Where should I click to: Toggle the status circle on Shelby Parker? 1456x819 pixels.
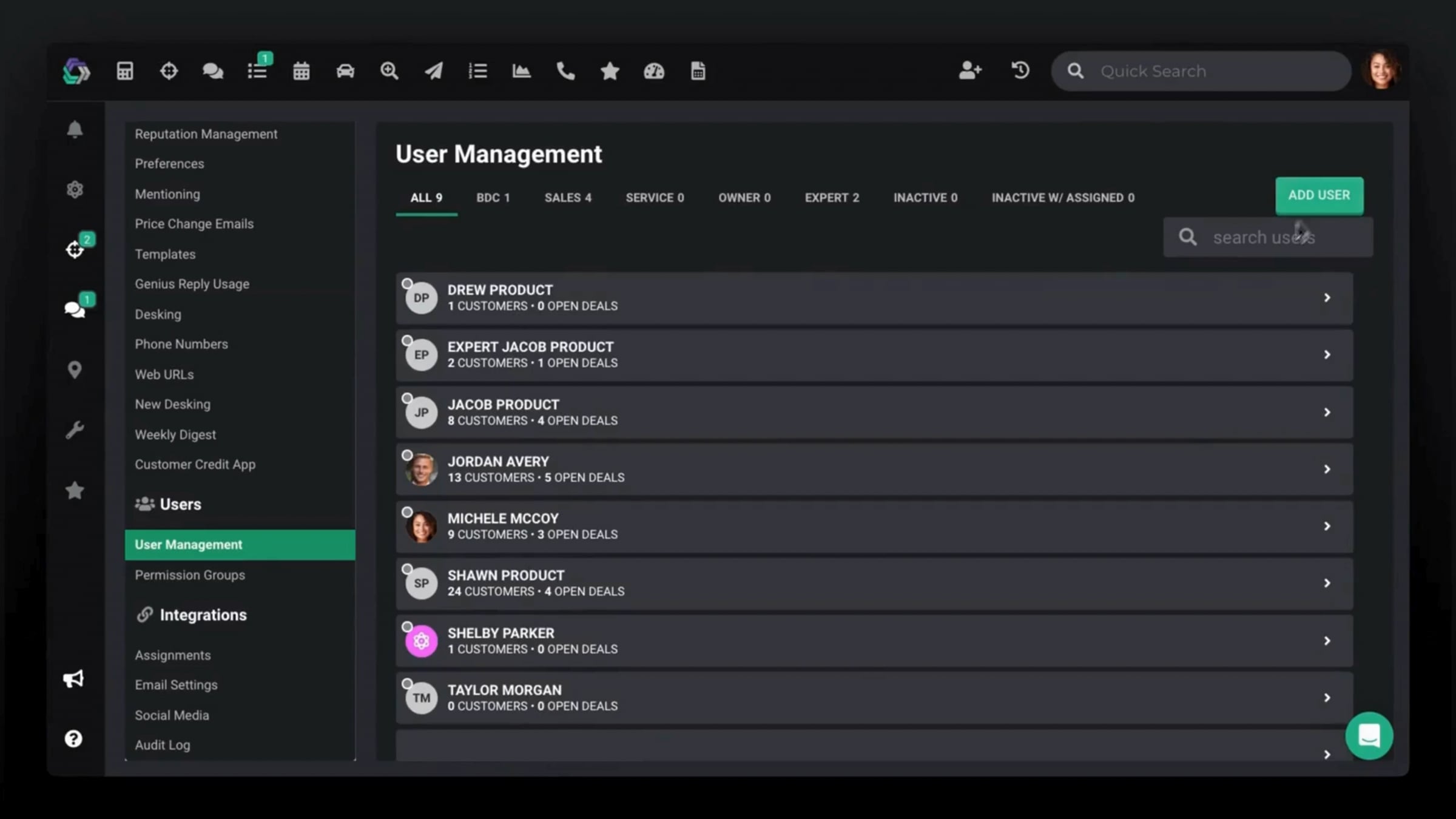click(407, 627)
